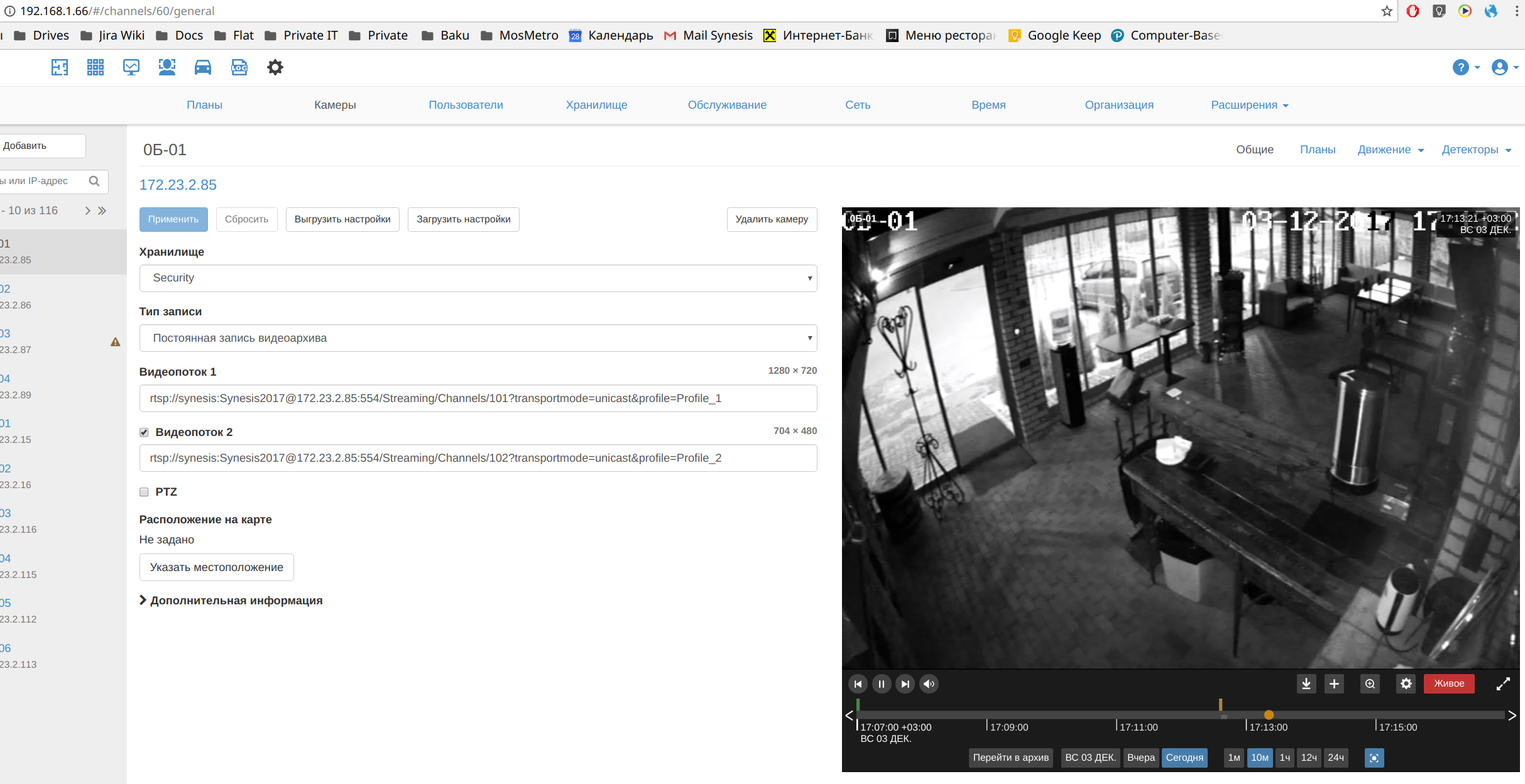Click the warning icon beside 23.2.87
The width and height of the screenshot is (1525, 784).
[116, 342]
